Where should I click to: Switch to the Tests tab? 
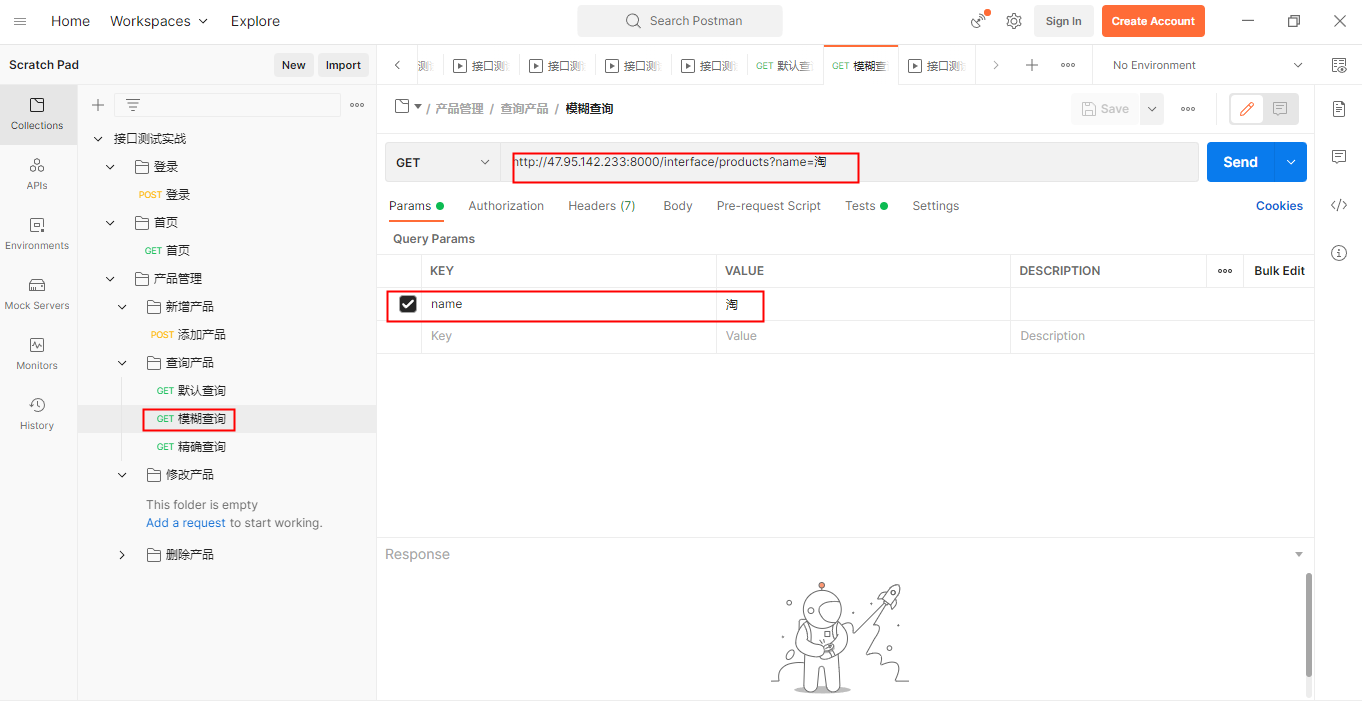point(866,206)
